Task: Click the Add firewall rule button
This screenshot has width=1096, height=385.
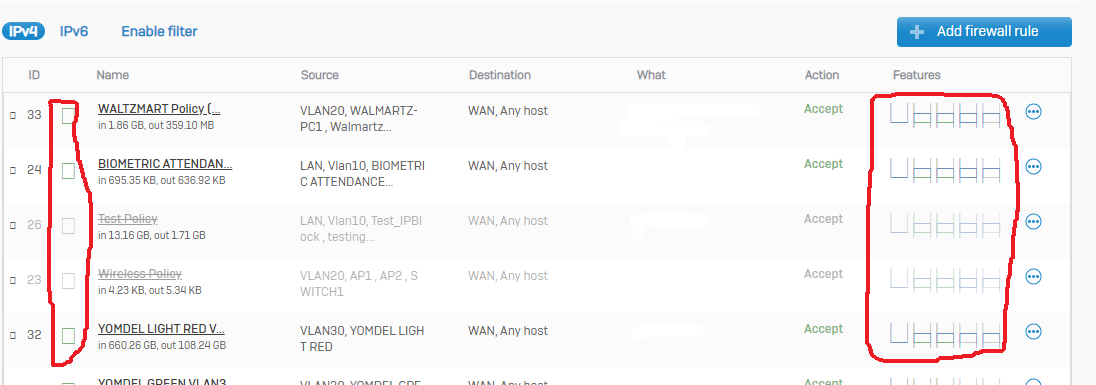Action: (984, 31)
